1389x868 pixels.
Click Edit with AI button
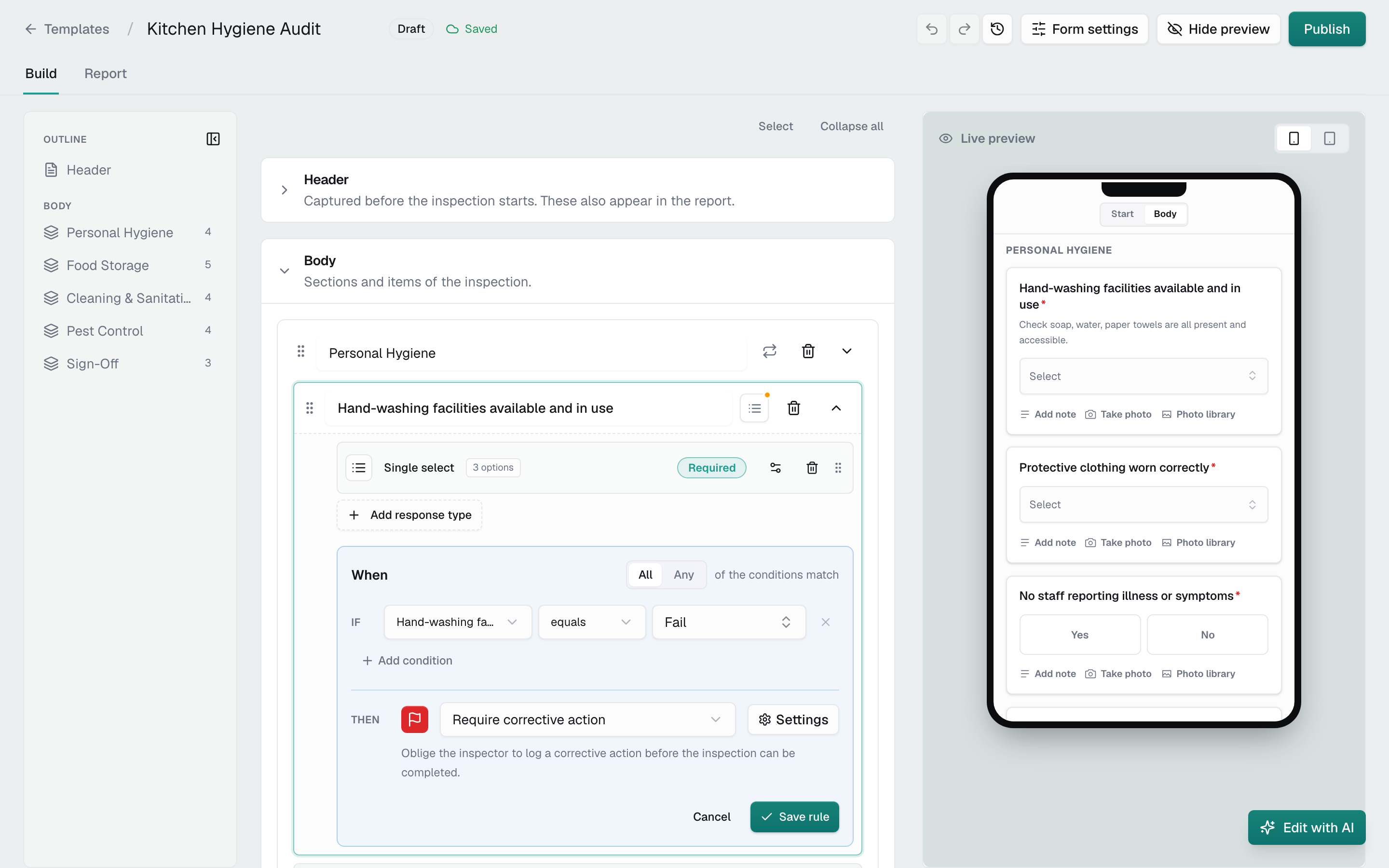[x=1307, y=827]
